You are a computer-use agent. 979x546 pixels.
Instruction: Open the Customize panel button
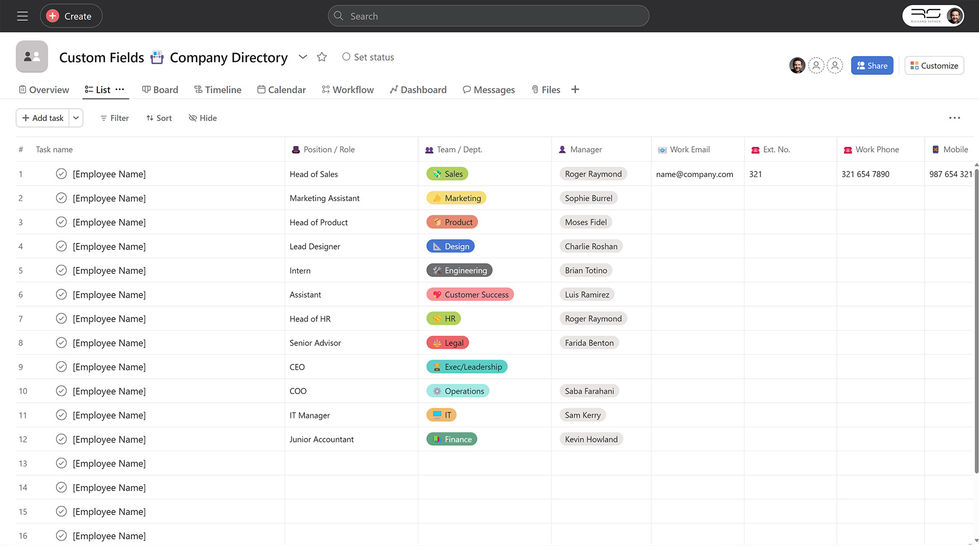pos(934,66)
